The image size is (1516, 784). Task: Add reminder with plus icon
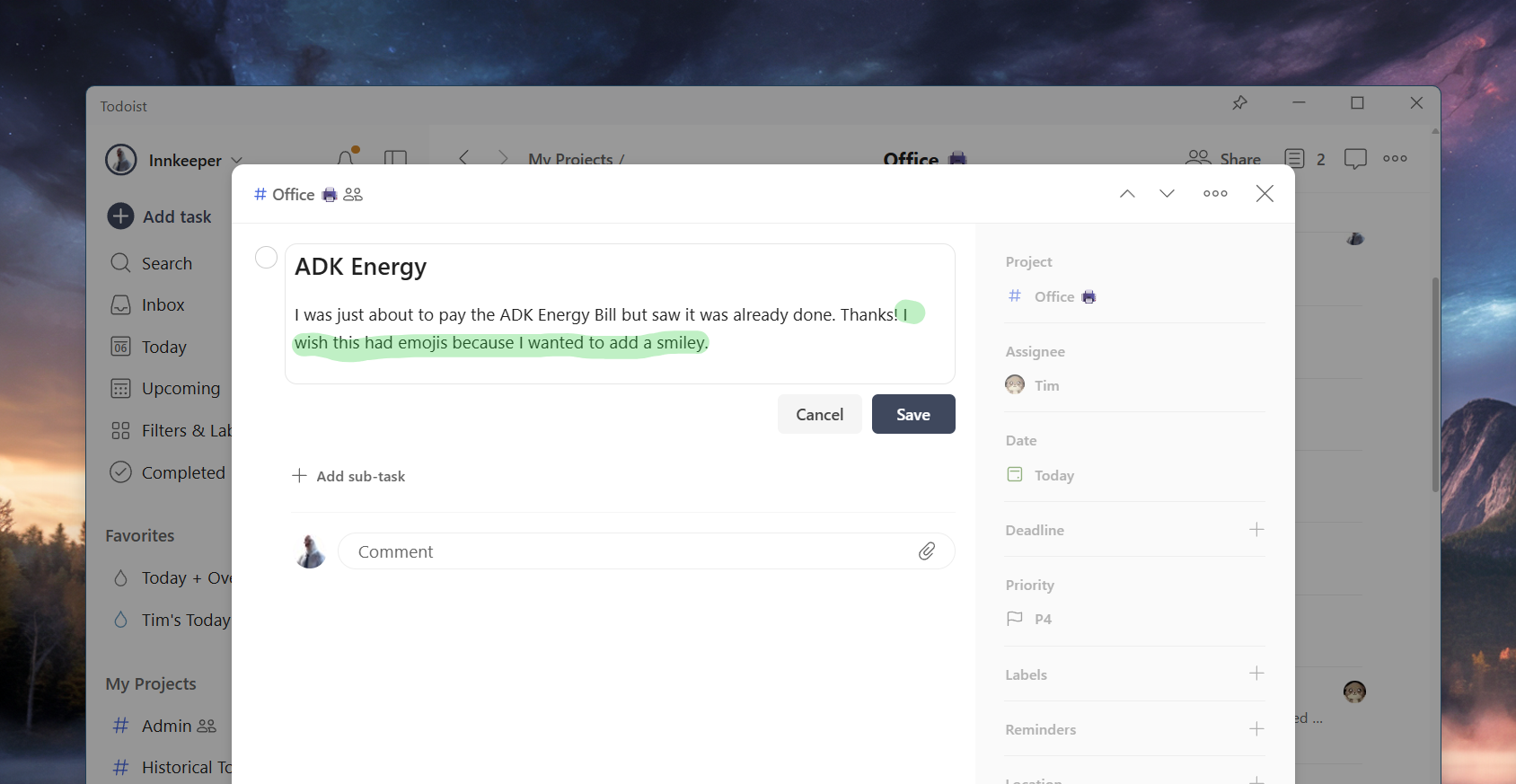tap(1256, 728)
